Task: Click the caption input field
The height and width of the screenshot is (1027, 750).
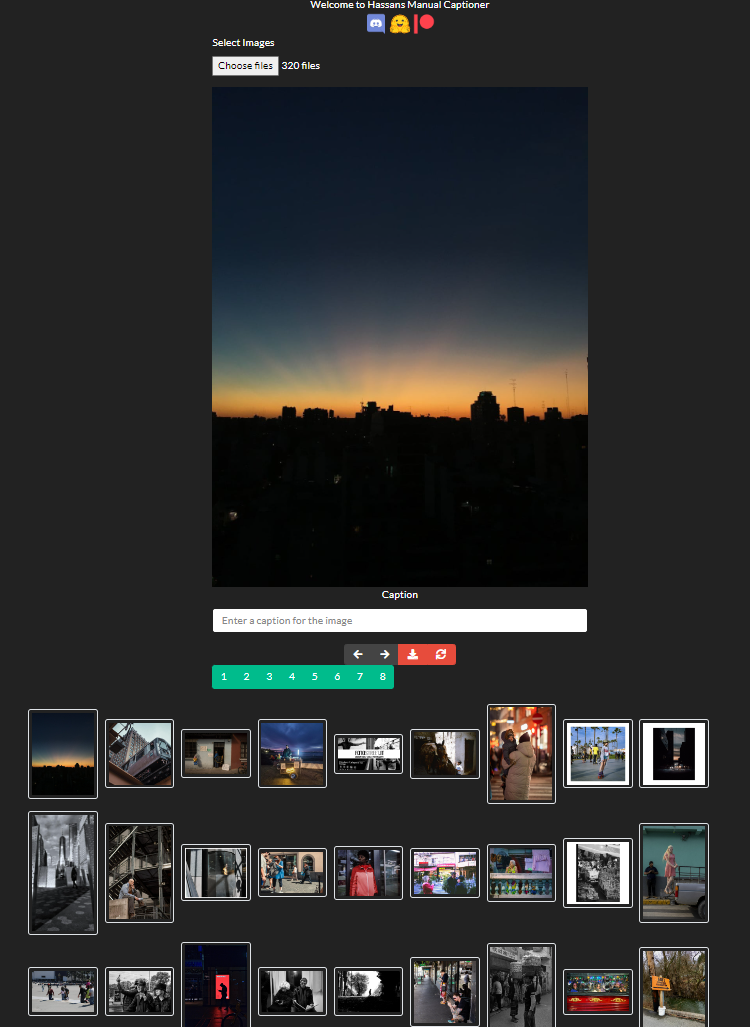Action: tap(400, 620)
